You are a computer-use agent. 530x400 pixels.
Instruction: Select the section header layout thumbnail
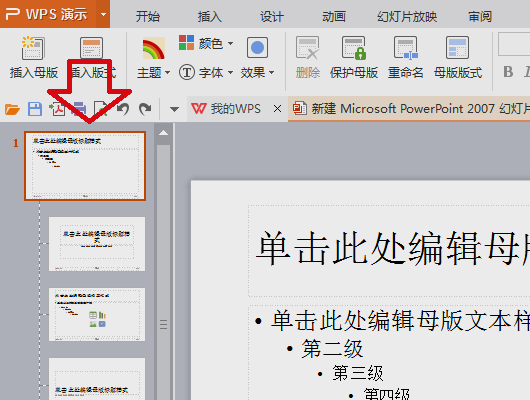pos(97,379)
